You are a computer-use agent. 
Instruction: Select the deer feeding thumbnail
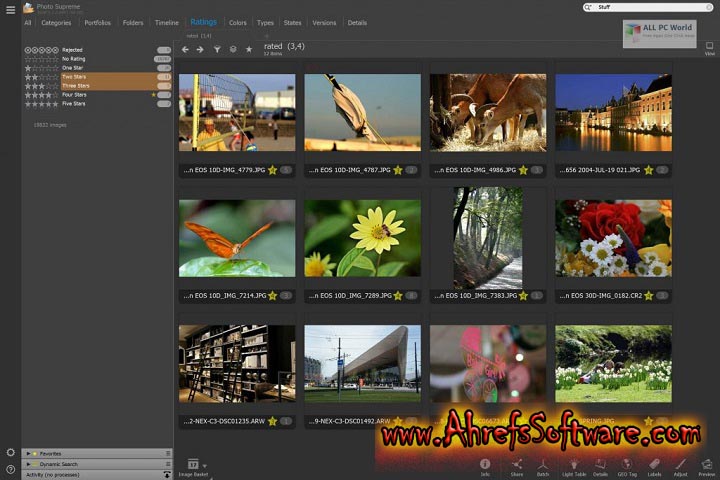click(x=488, y=113)
